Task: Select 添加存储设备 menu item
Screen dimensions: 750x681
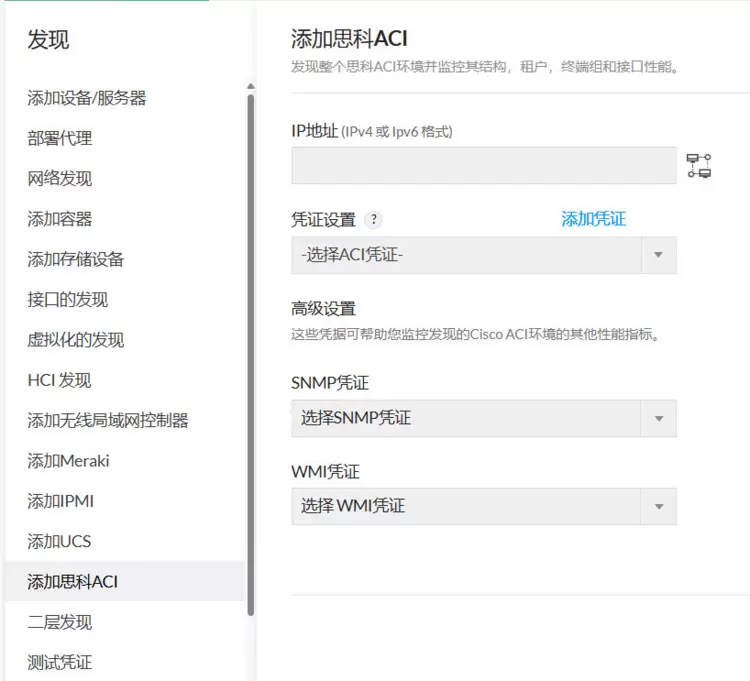Action: (x=76, y=259)
